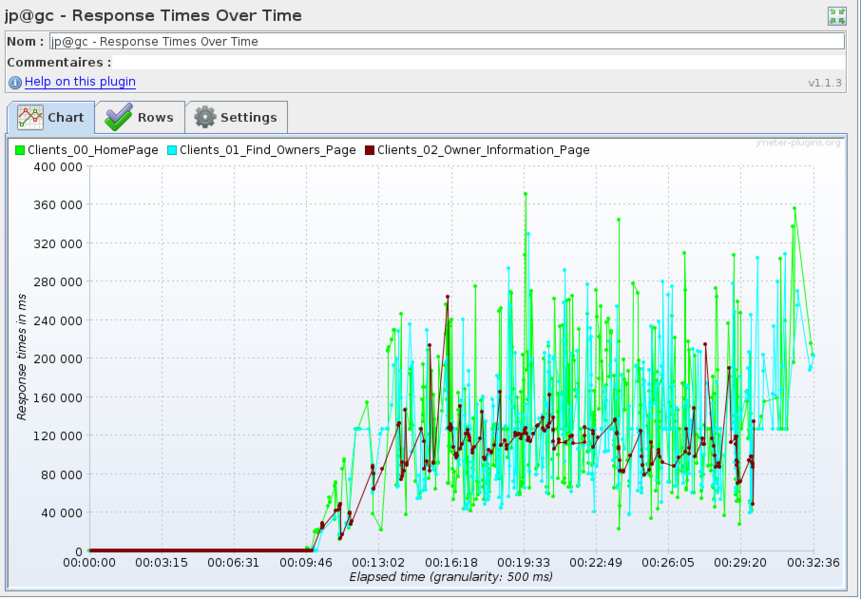Select the Clients_01_Find_Owners_Page legend label
Screen dimensions: 861x599
tap(267, 150)
